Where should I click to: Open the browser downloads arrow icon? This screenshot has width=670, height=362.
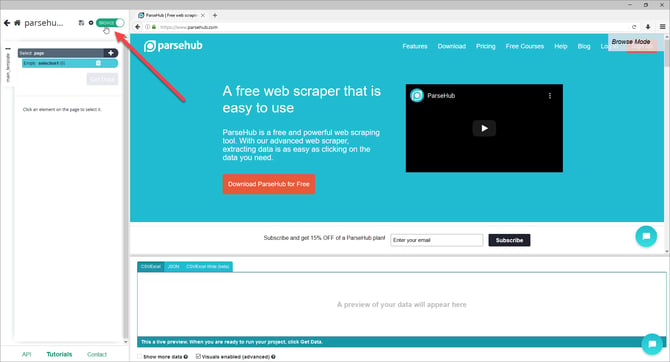coord(648,26)
